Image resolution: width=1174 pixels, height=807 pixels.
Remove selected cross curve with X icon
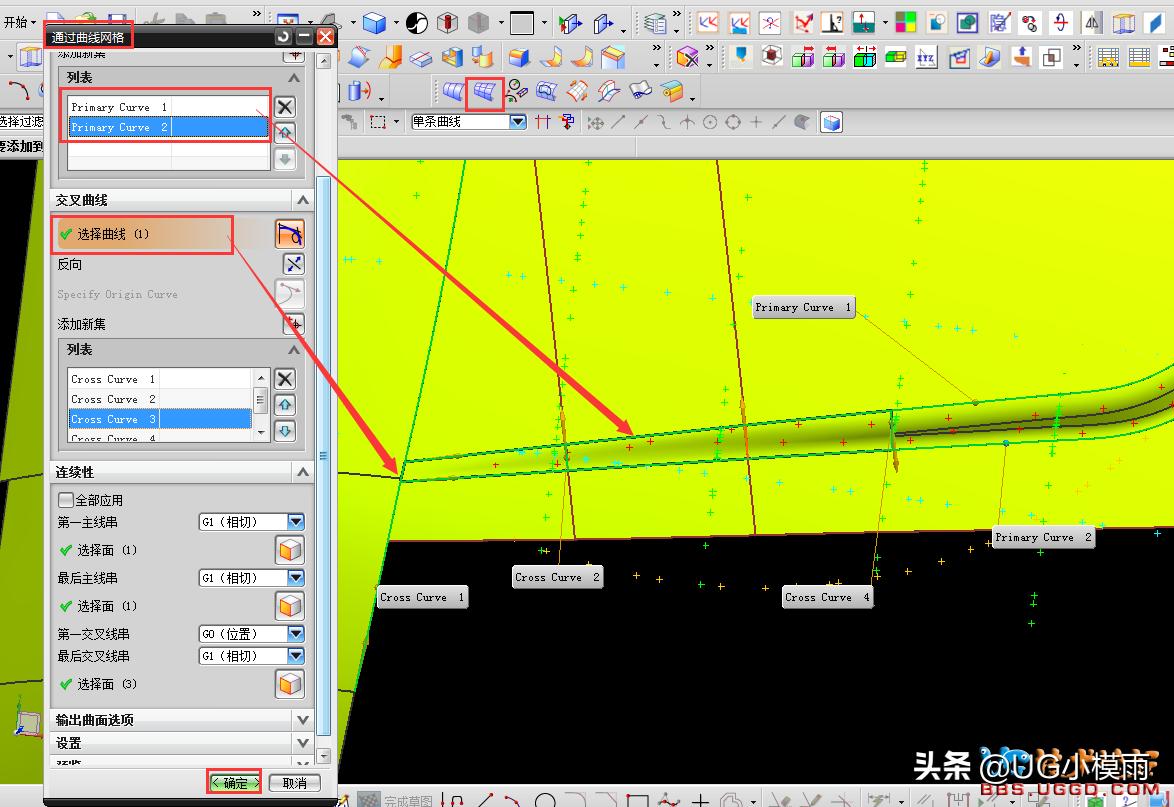[285, 379]
